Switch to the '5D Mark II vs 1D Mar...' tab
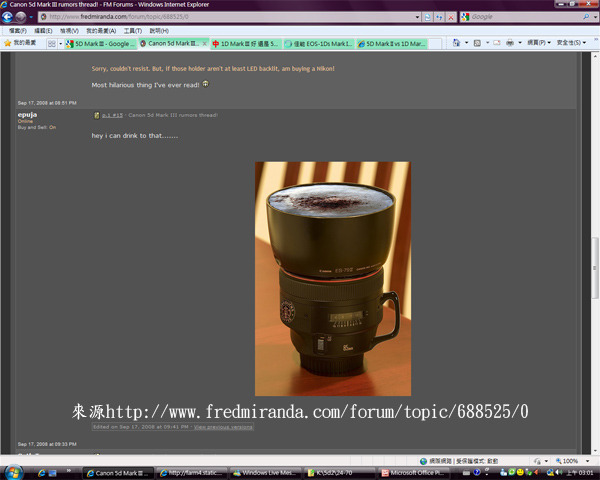600x480 pixels. click(392, 44)
